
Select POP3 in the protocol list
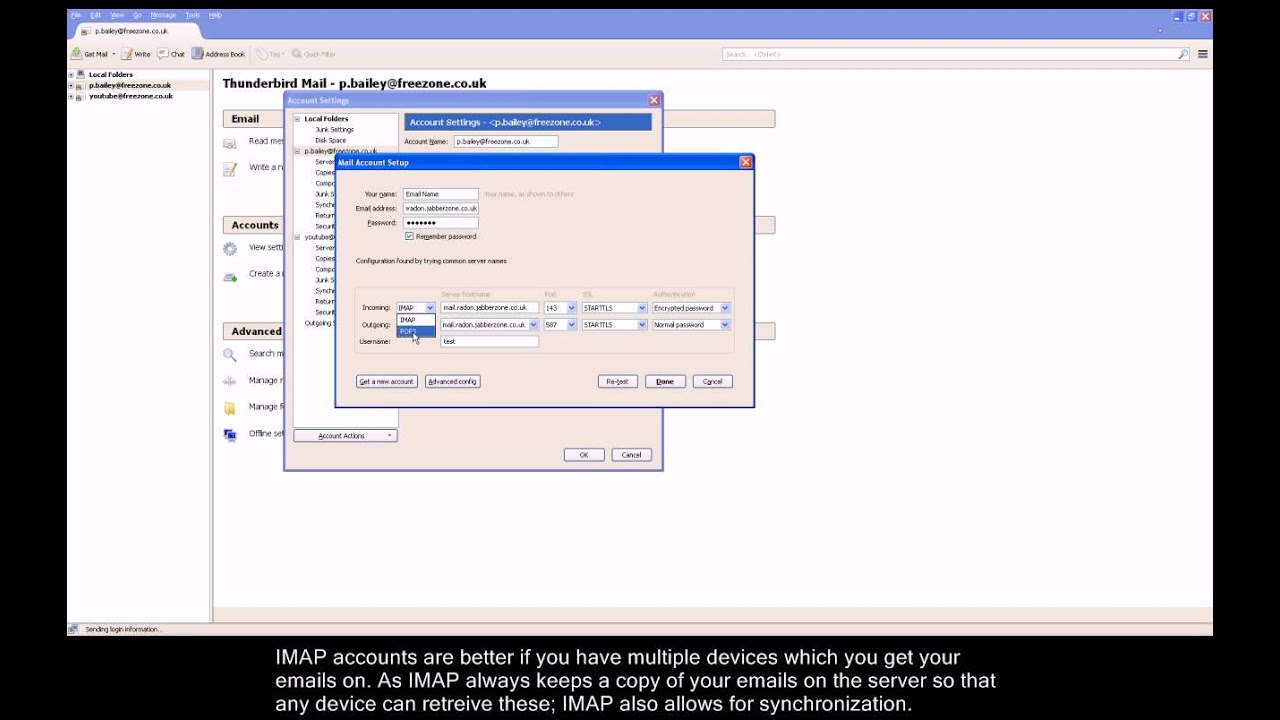416,331
